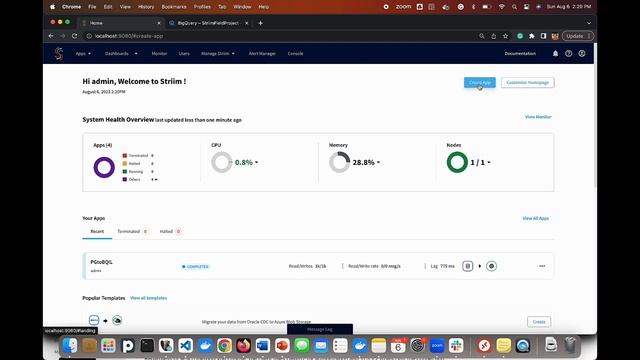The width and height of the screenshot is (640, 360).
Task: Launch Visual Studio Code from the Dock
Action: [186, 346]
